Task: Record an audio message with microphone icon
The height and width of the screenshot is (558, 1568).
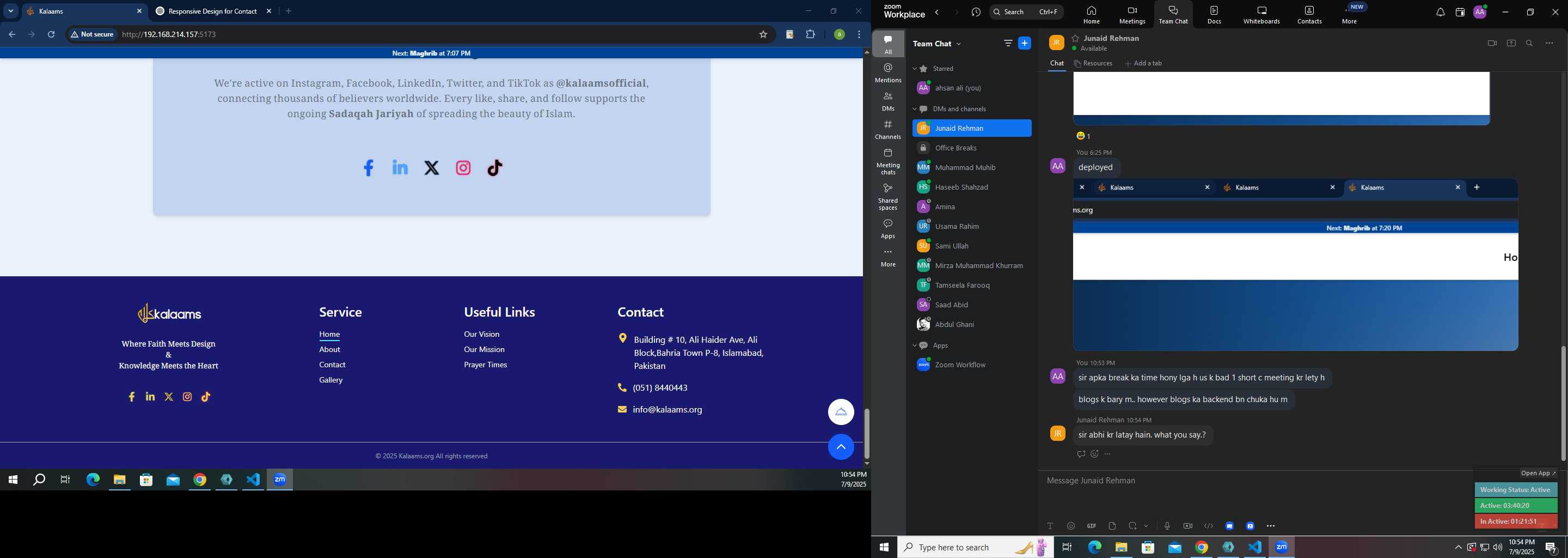Action: (x=1167, y=526)
